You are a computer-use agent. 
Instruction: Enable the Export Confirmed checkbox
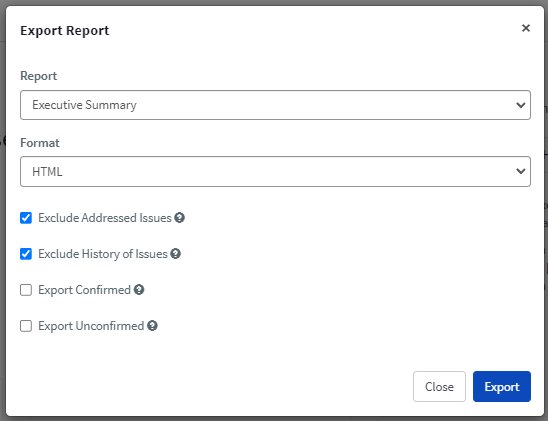pyautogui.click(x=26, y=290)
